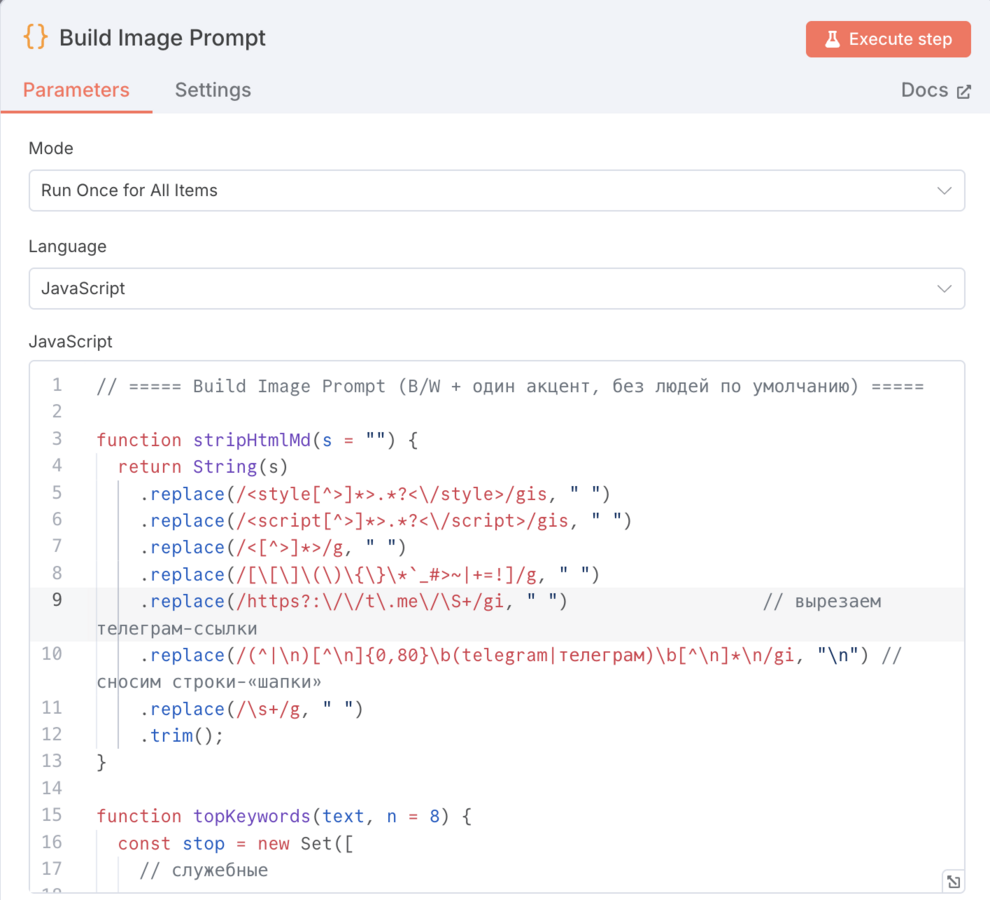Open the Docs link
This screenshot has width=990, height=900.
[925, 90]
